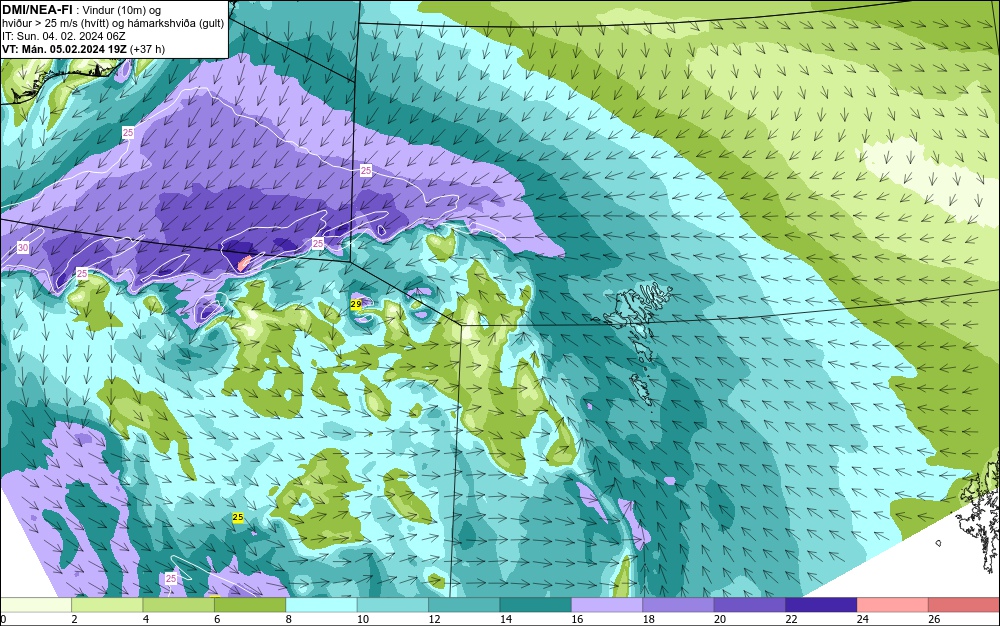Pick the 22–24 m/s dark indigo swatch
Image resolution: width=1000 pixels, height=626 pixels.
click(x=821, y=605)
